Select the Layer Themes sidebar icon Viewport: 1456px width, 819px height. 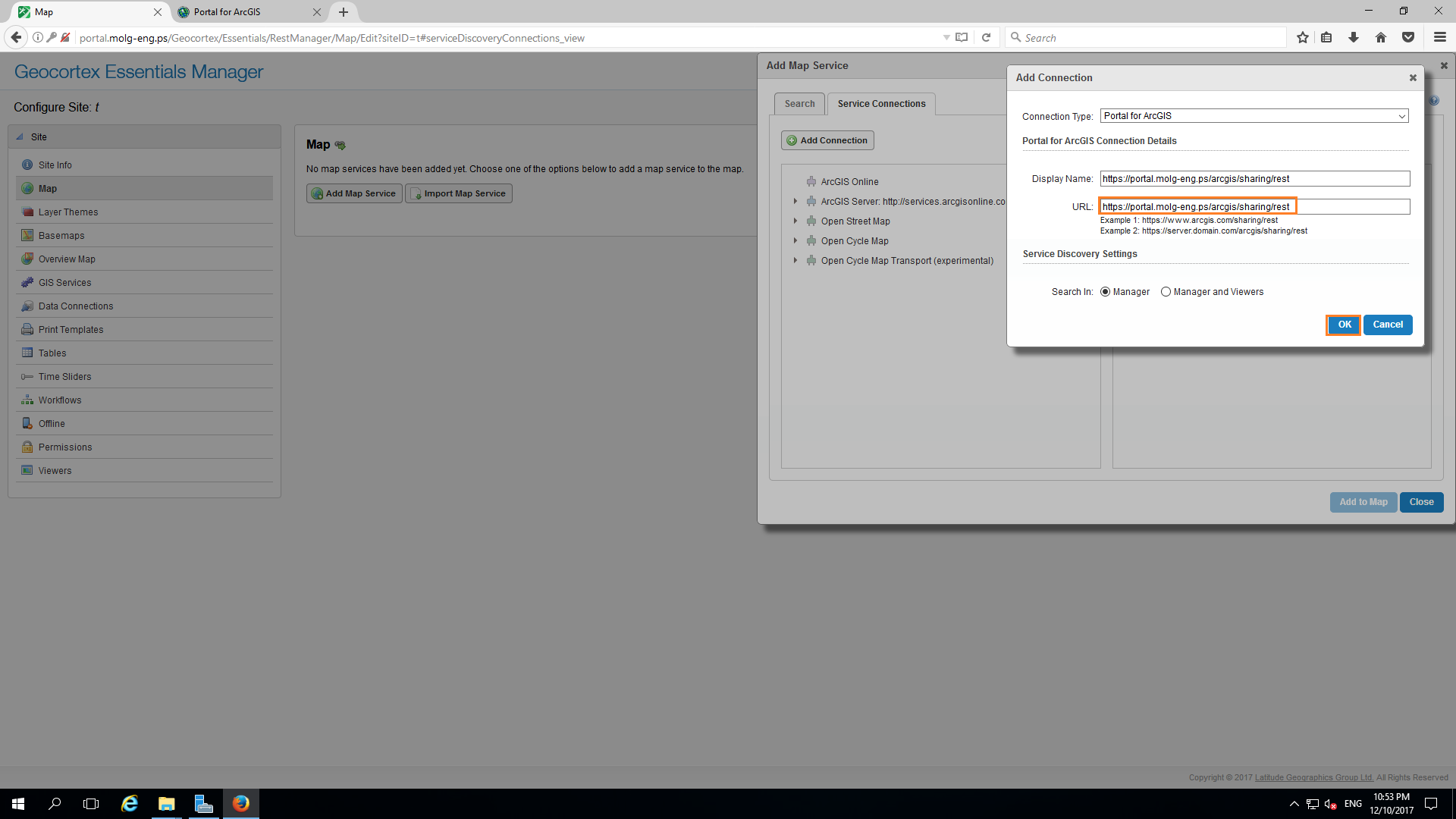pos(27,212)
